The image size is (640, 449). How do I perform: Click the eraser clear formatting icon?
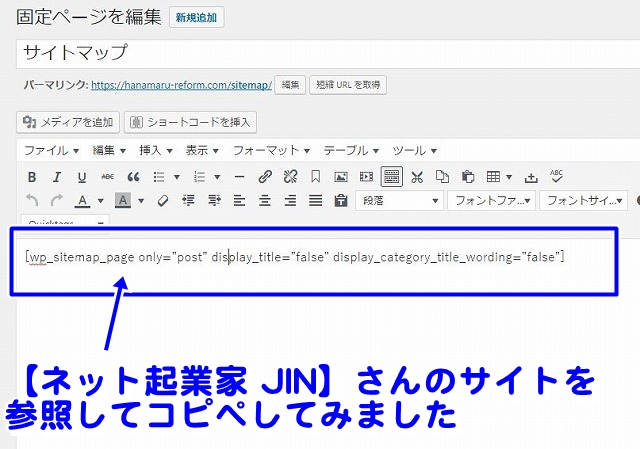[x=162, y=201]
